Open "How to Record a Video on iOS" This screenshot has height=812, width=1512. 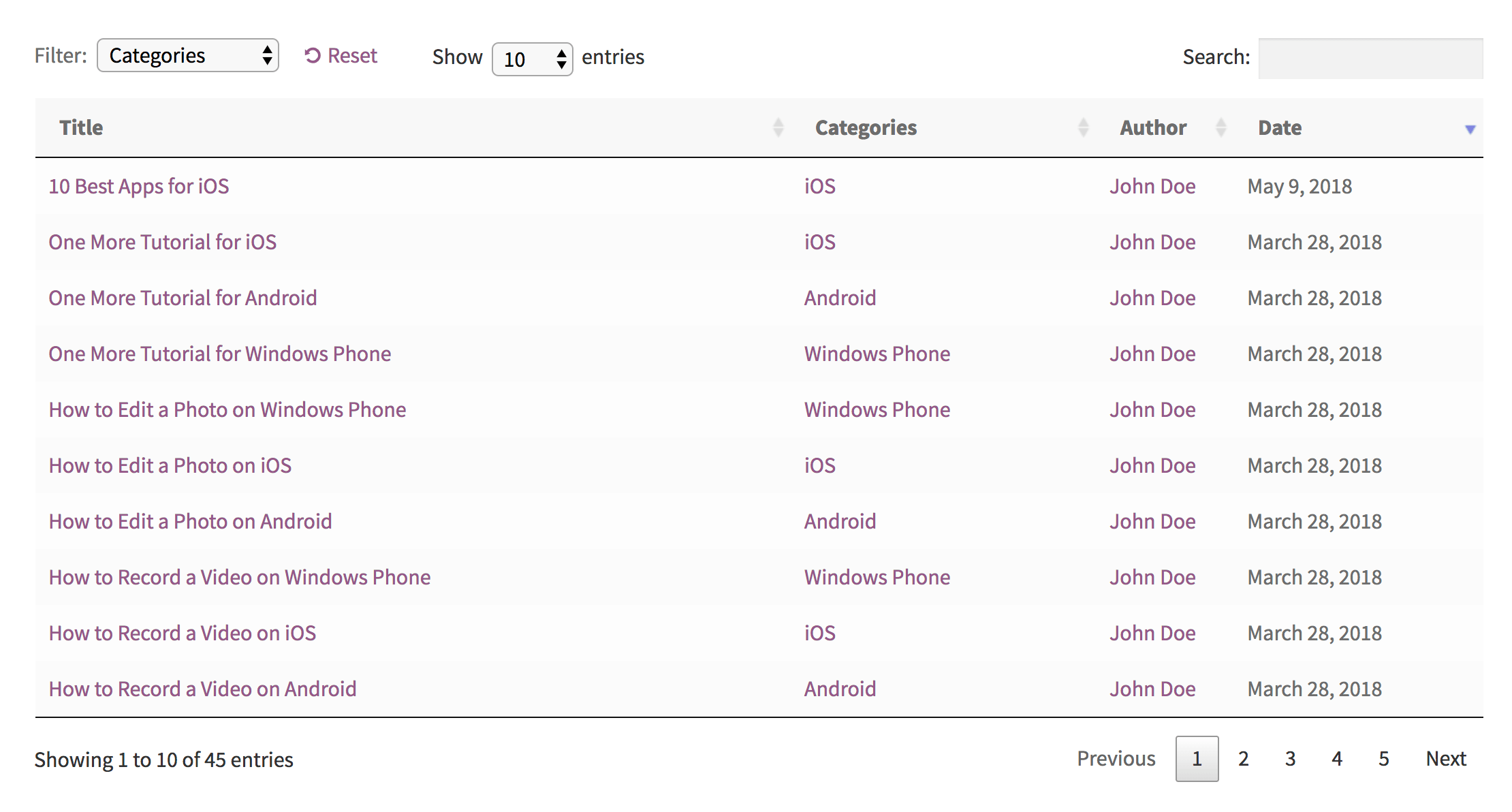click(x=183, y=634)
